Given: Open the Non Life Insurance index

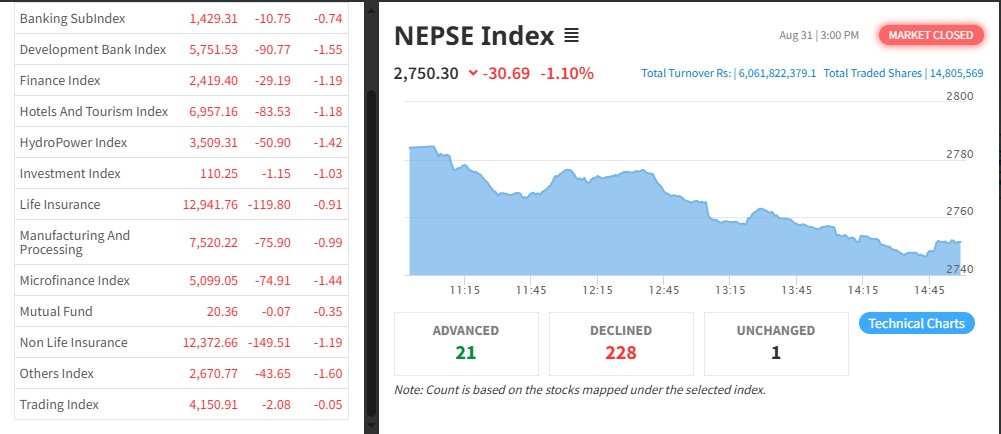Looking at the screenshot, I should pos(73,342).
